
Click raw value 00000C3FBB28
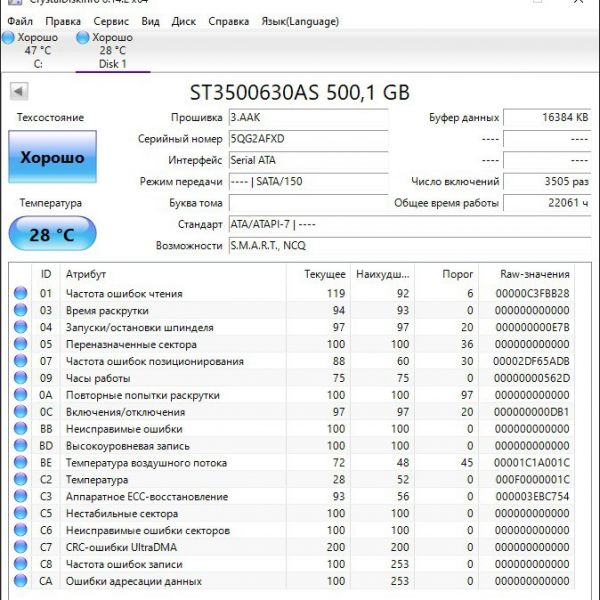533,293
